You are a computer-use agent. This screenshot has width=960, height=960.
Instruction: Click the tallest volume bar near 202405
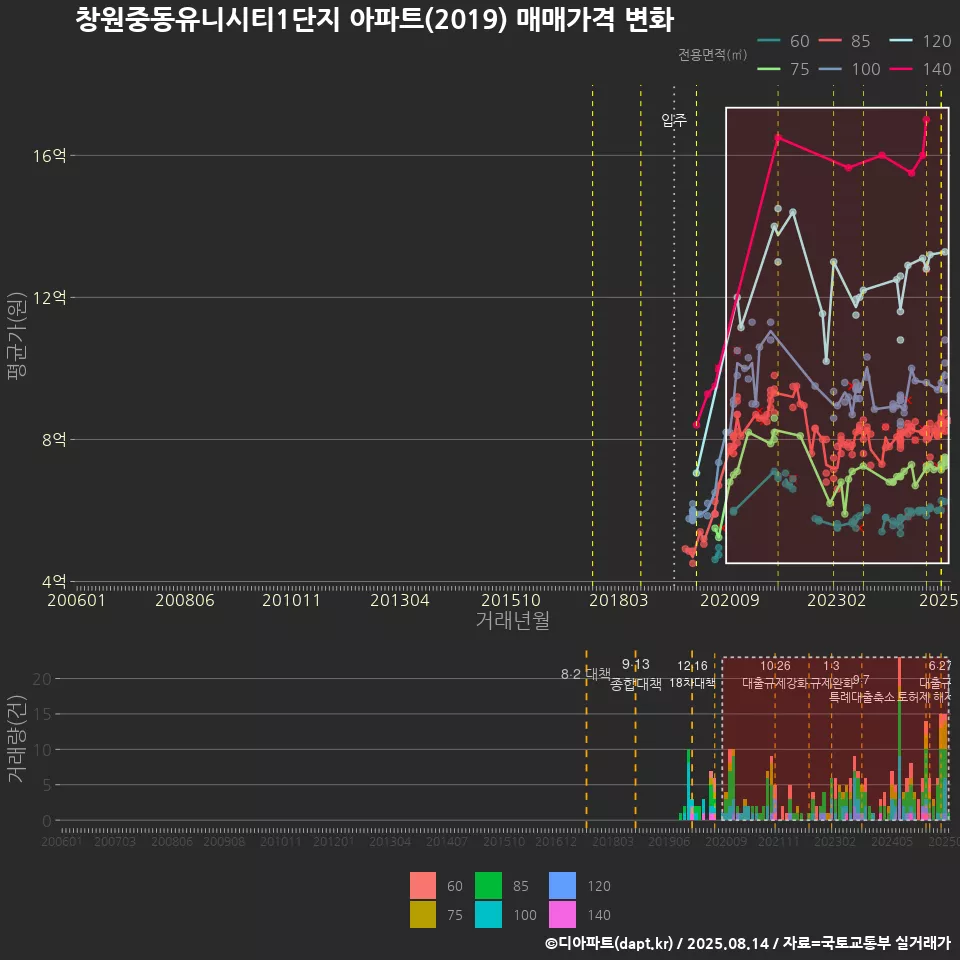899,739
